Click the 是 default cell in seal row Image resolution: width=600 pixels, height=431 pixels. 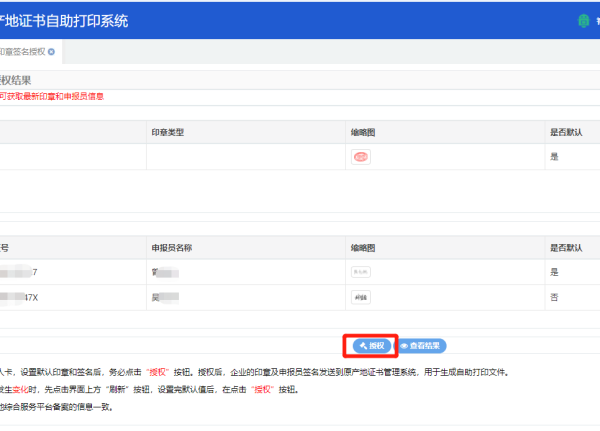click(554, 157)
